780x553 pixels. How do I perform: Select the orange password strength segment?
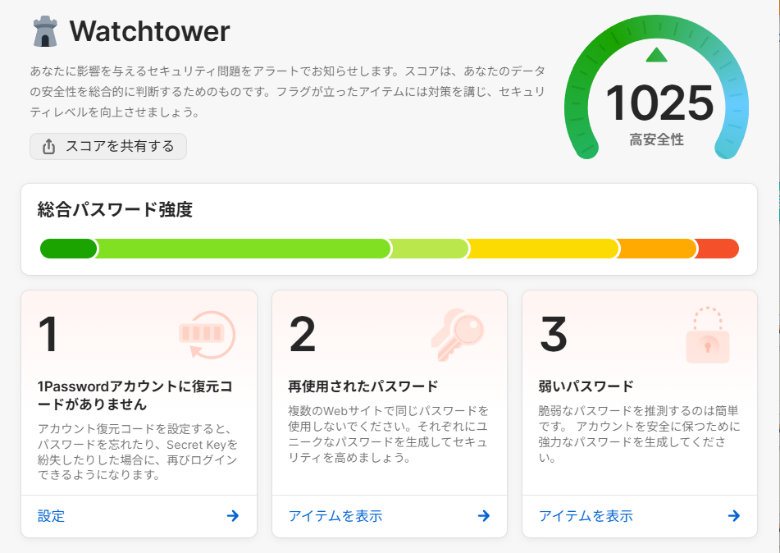click(656, 249)
